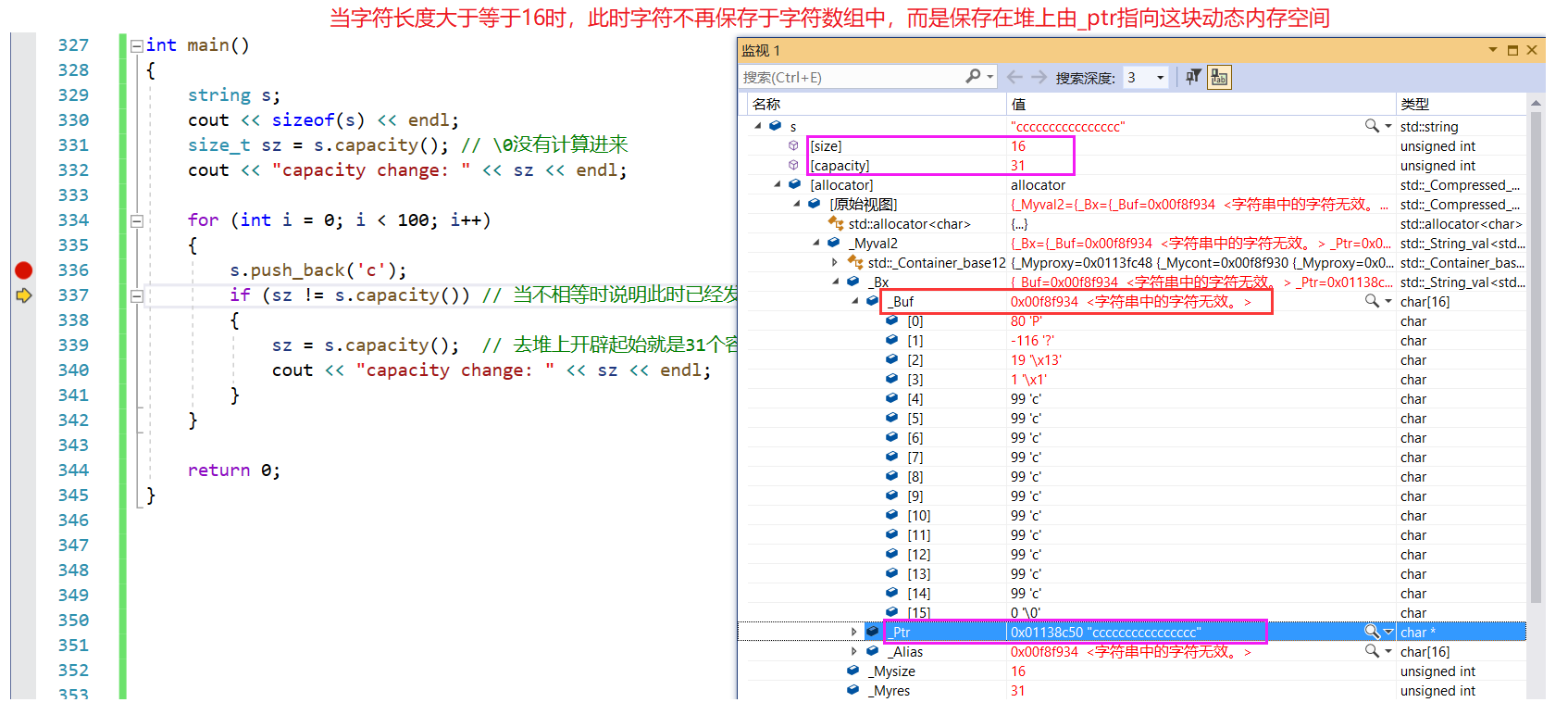Click the [capacity] property icon
The width and height of the screenshot is (1568, 715).
tap(793, 165)
